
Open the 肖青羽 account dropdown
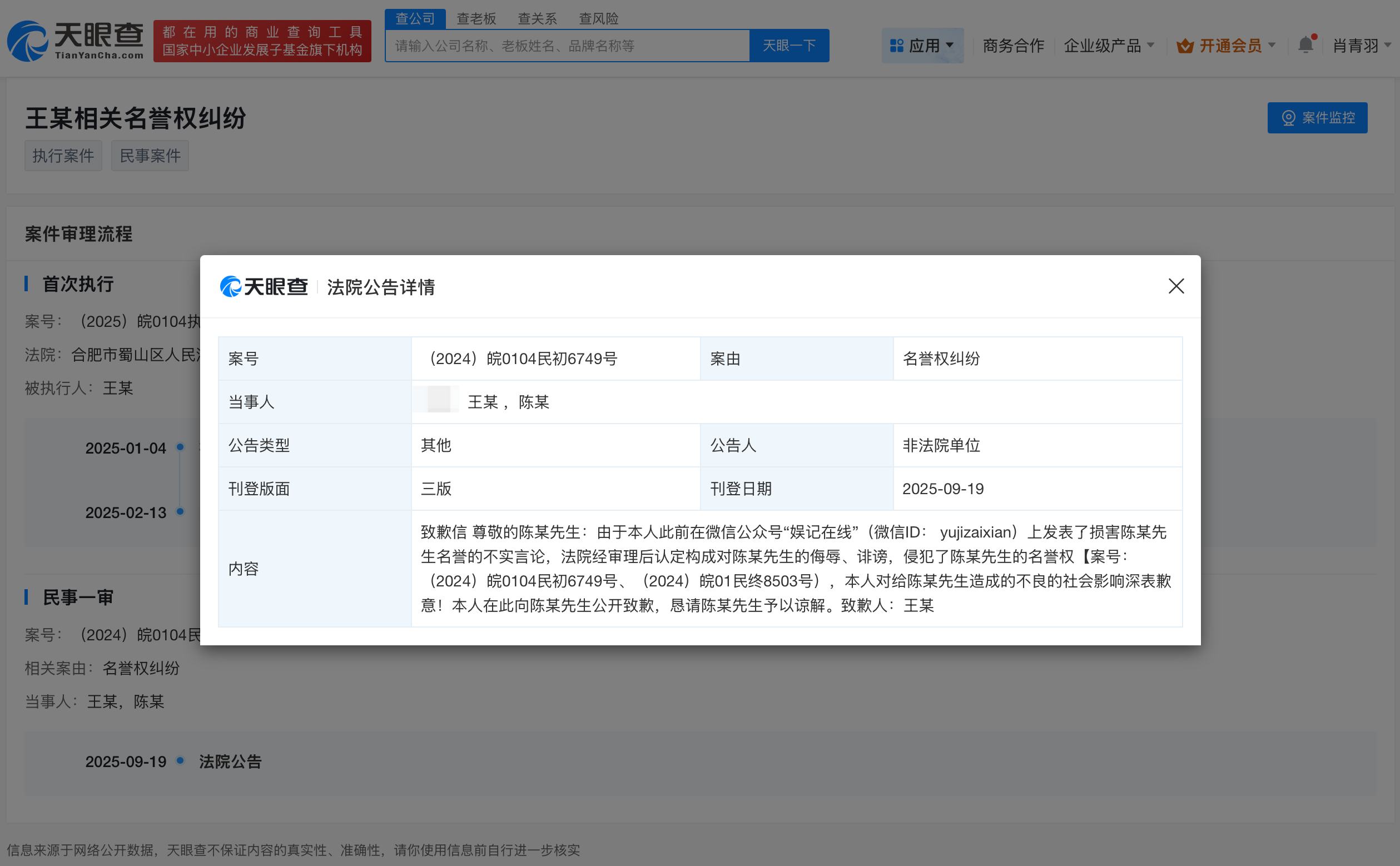tap(1361, 46)
